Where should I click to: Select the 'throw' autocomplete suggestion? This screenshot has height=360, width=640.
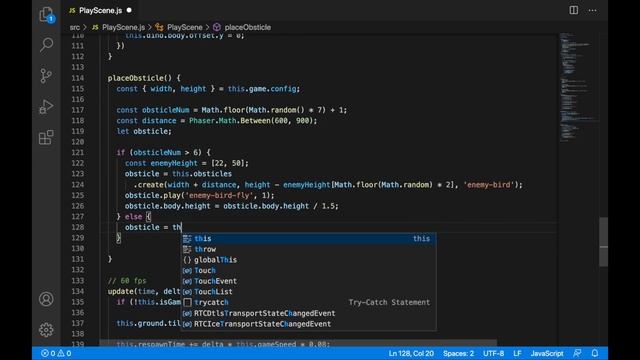coord(309,249)
